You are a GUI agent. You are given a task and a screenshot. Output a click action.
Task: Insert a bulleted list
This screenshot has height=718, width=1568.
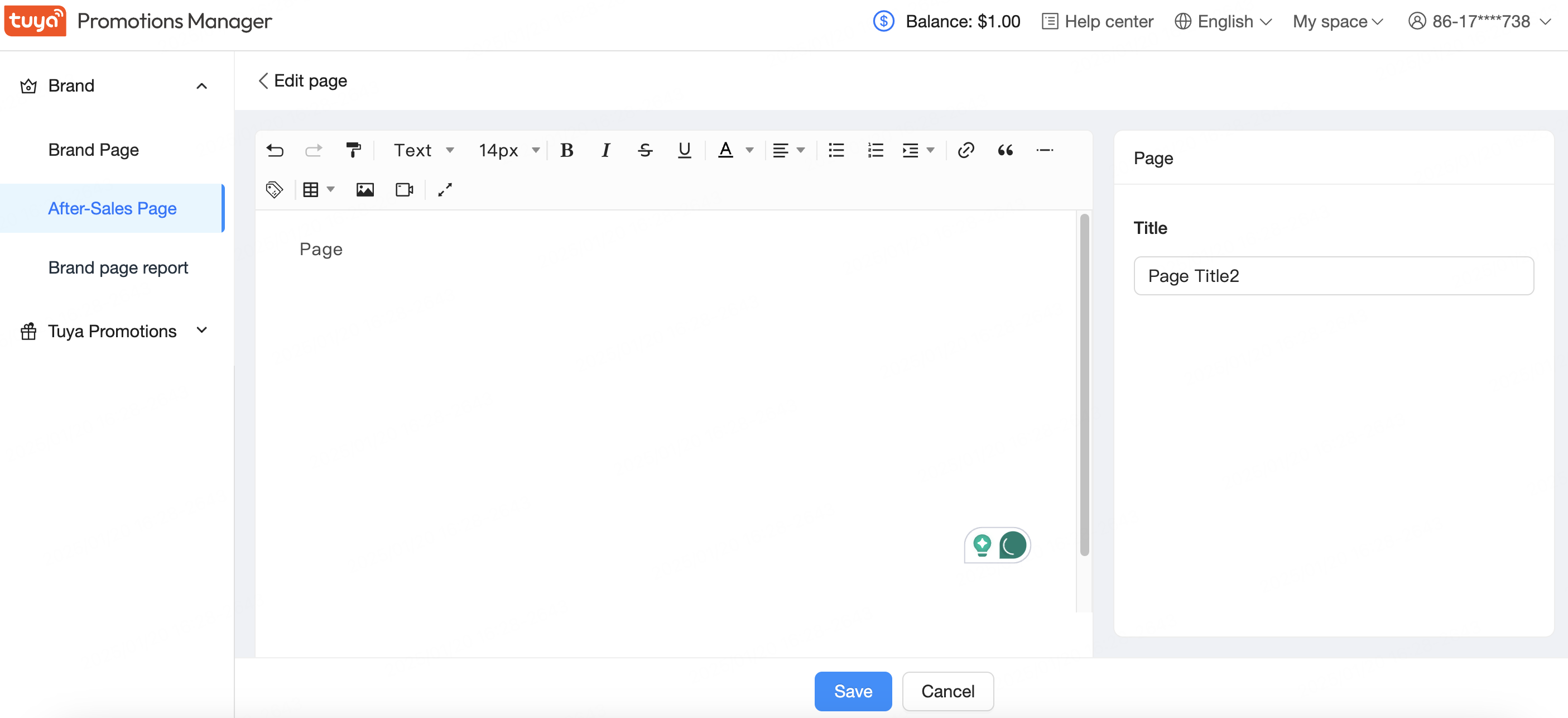click(x=836, y=150)
